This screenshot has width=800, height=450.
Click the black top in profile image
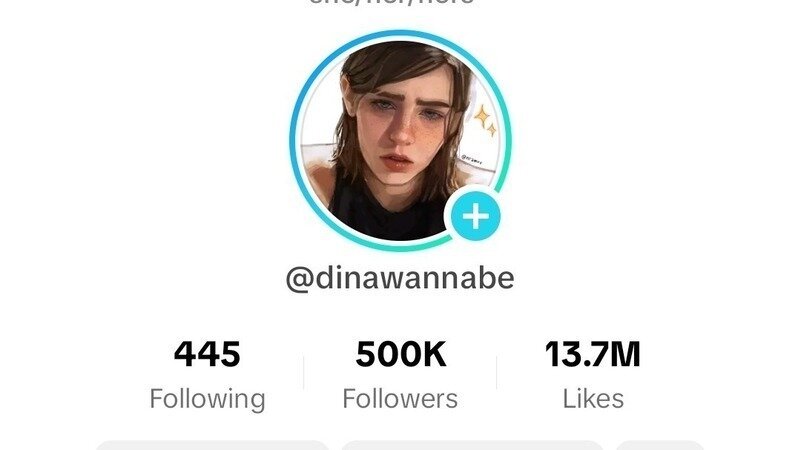[388, 212]
